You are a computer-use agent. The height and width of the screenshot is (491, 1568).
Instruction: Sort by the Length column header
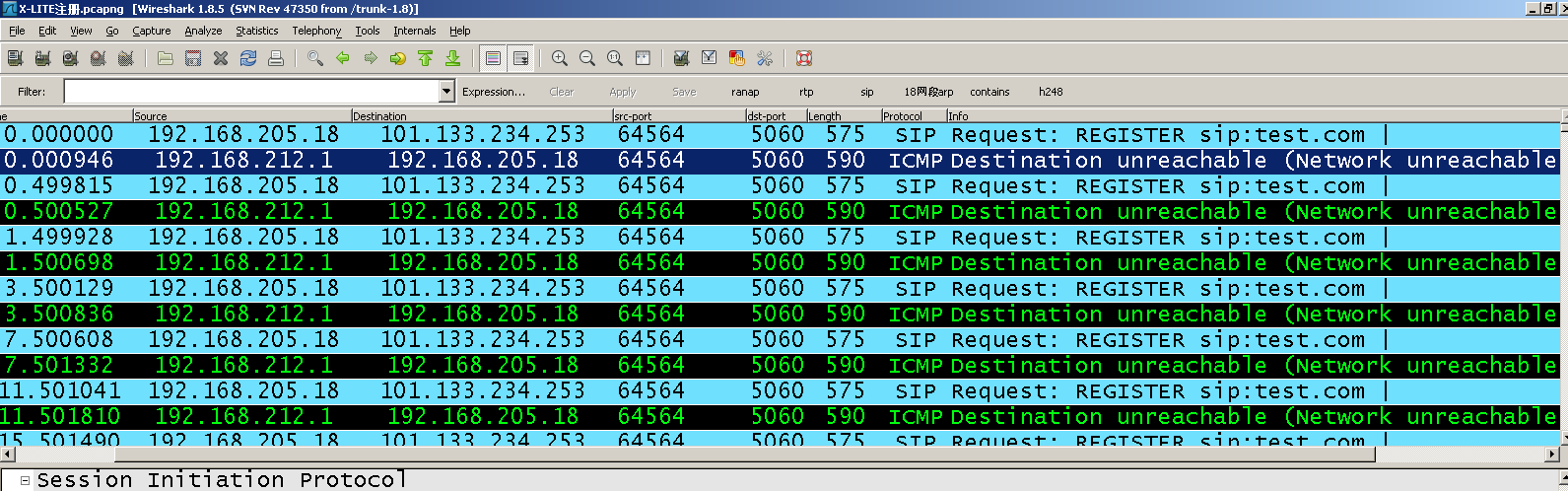(843, 115)
